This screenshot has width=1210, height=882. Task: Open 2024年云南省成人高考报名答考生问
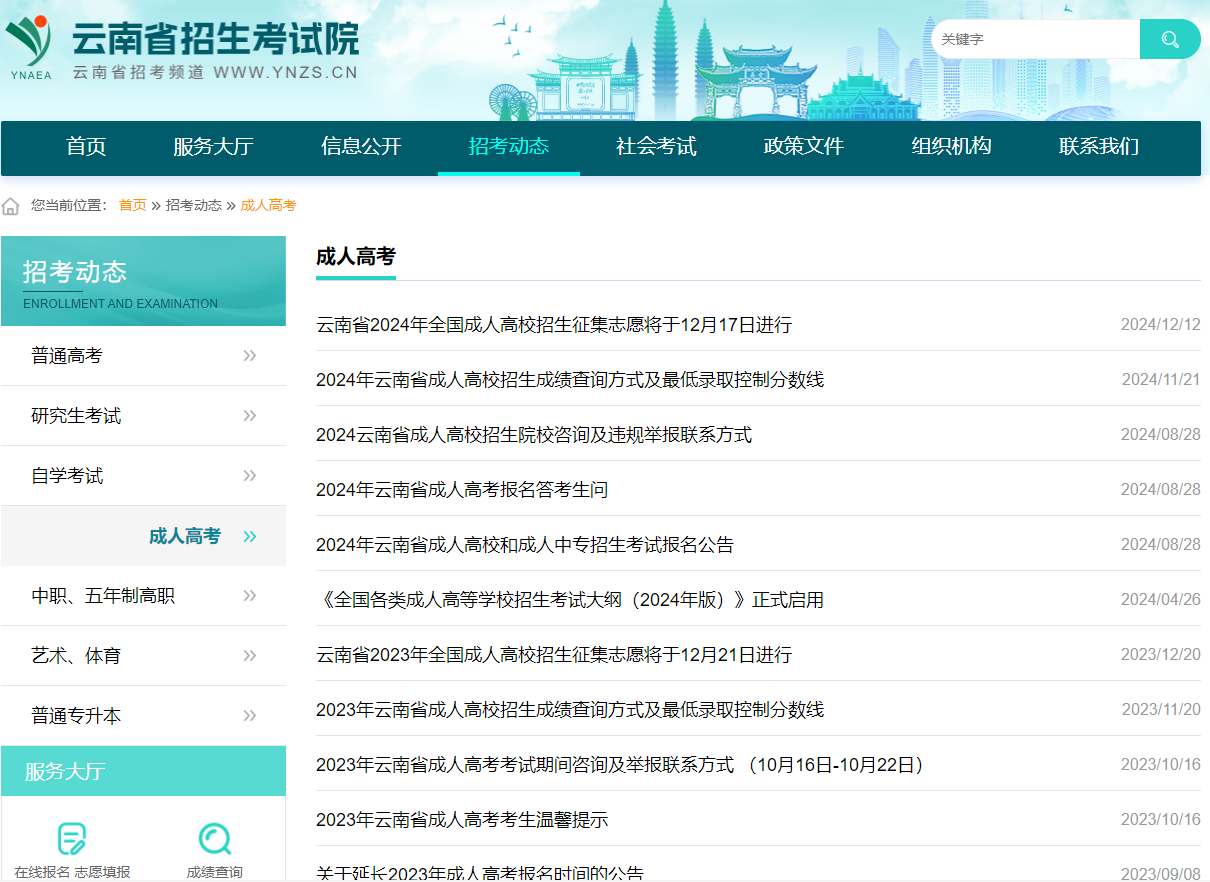[463, 489]
